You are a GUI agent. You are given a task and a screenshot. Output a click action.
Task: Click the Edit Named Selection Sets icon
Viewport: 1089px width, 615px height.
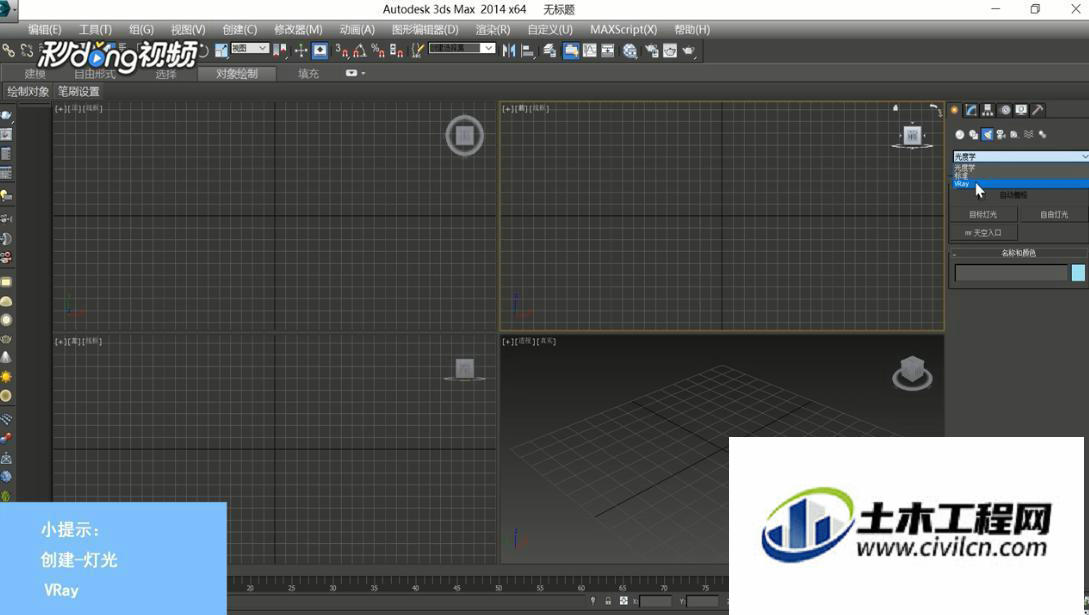click(417, 51)
